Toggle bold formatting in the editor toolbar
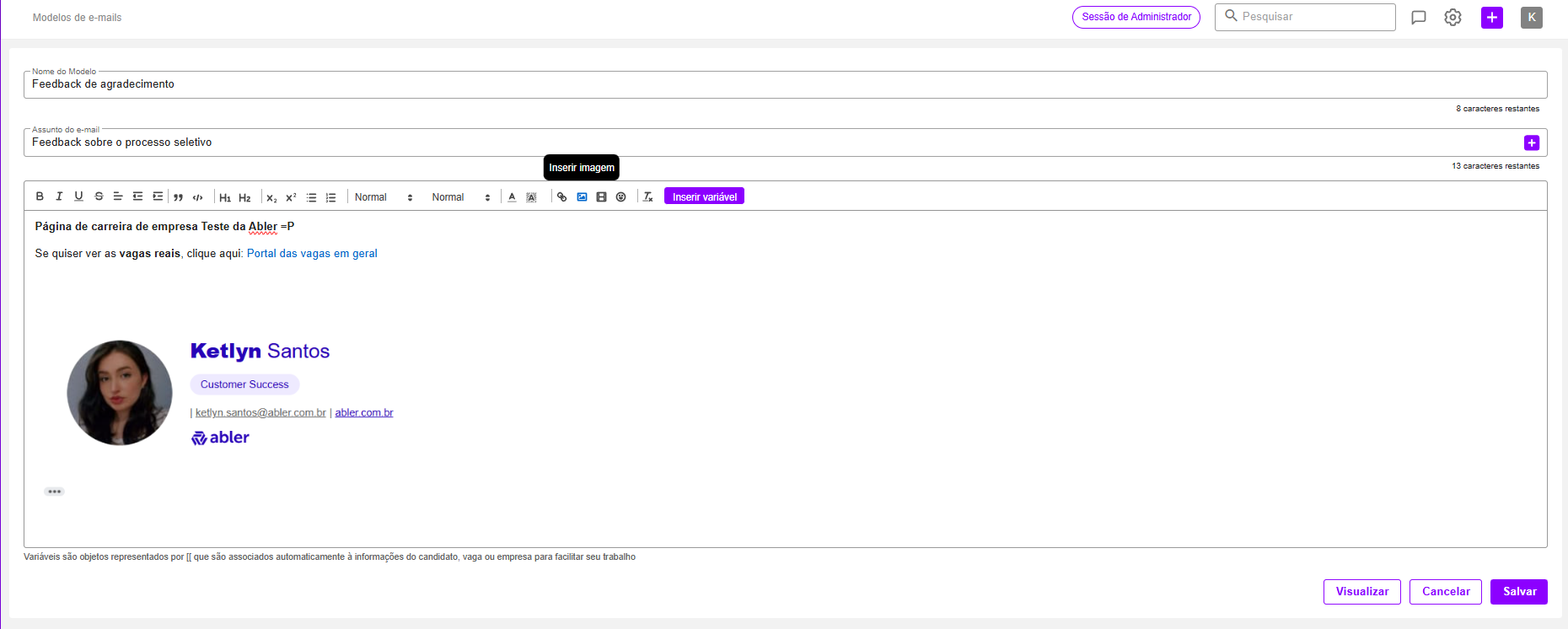 coord(40,196)
